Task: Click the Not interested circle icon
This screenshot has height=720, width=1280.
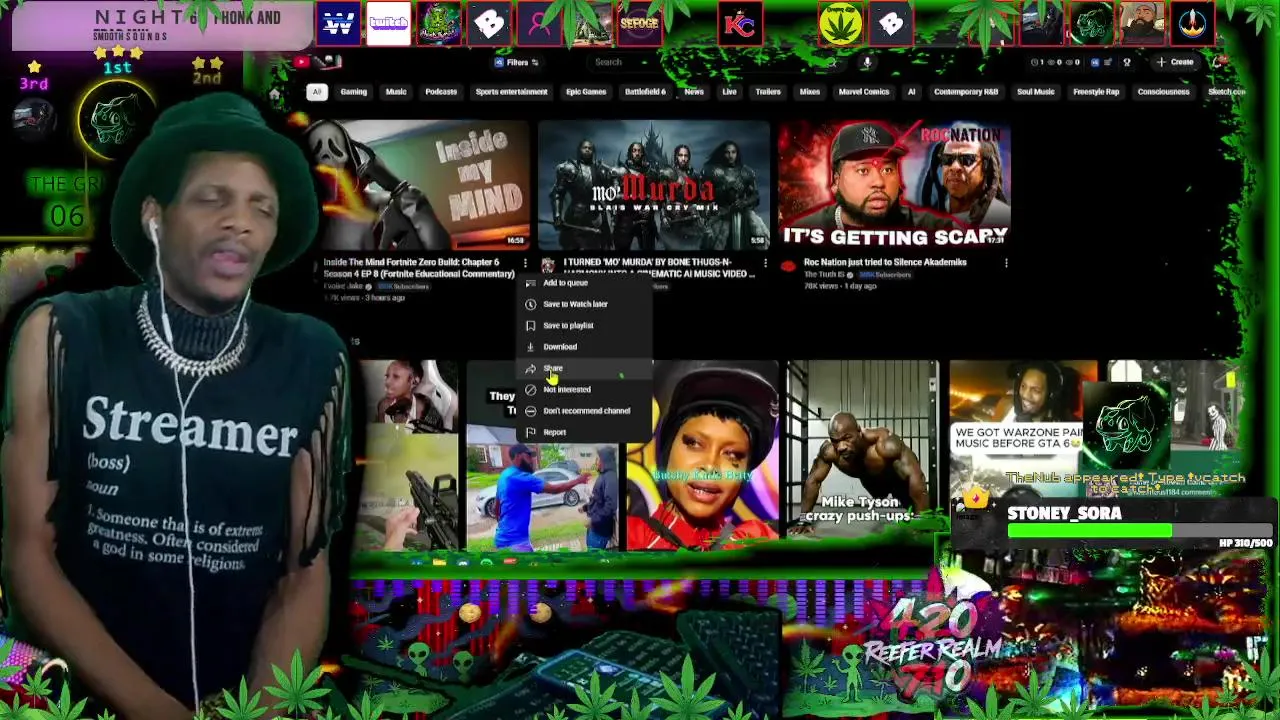Action: pyautogui.click(x=531, y=389)
